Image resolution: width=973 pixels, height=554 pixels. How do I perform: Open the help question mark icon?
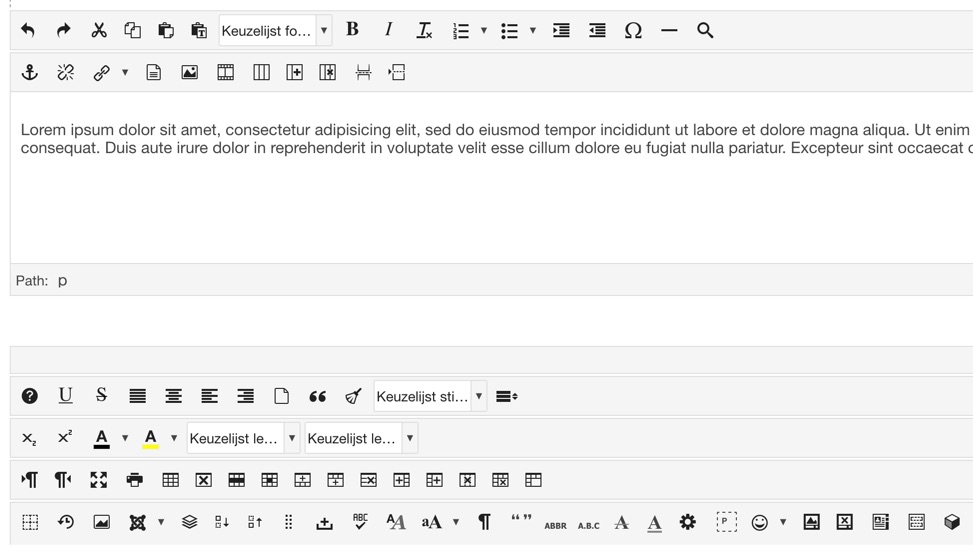pos(30,396)
